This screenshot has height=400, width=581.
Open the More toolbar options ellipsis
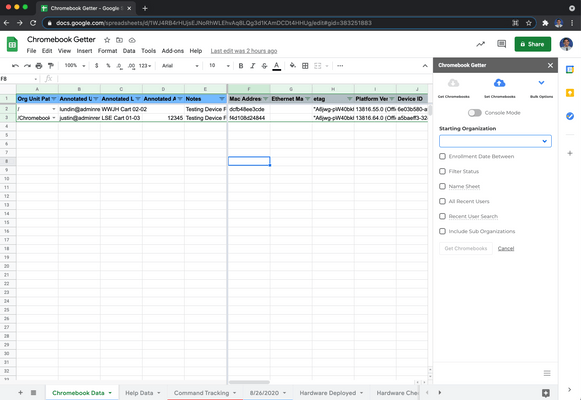[340, 66]
